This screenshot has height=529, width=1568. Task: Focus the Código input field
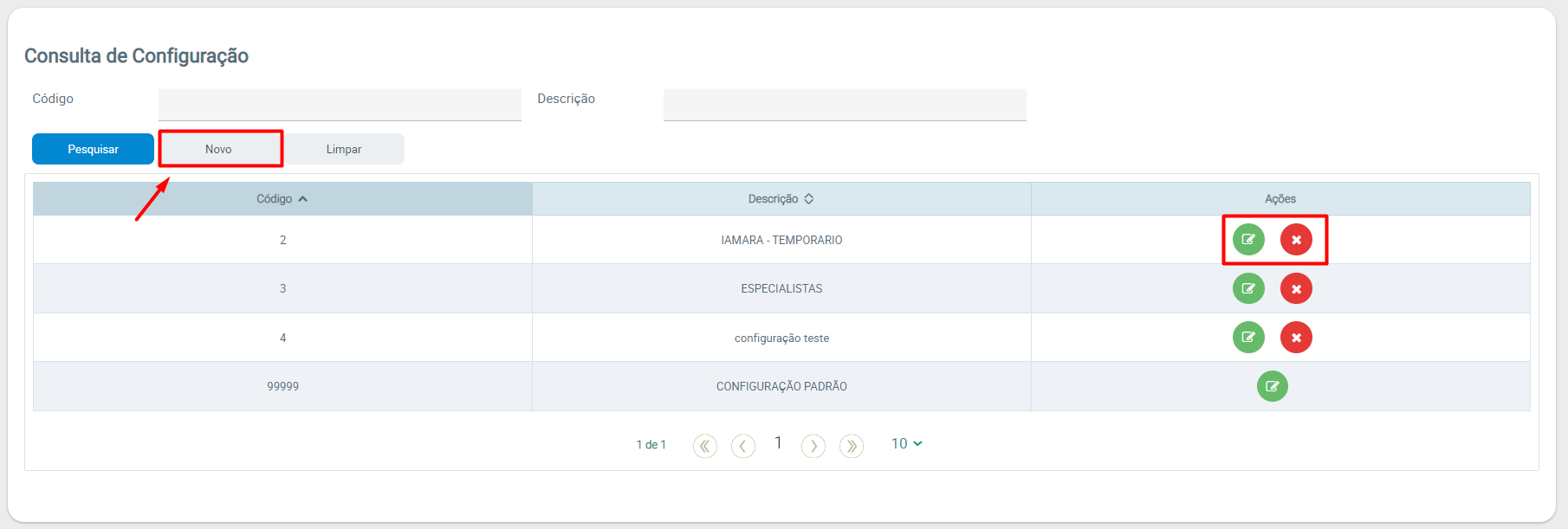(340, 105)
